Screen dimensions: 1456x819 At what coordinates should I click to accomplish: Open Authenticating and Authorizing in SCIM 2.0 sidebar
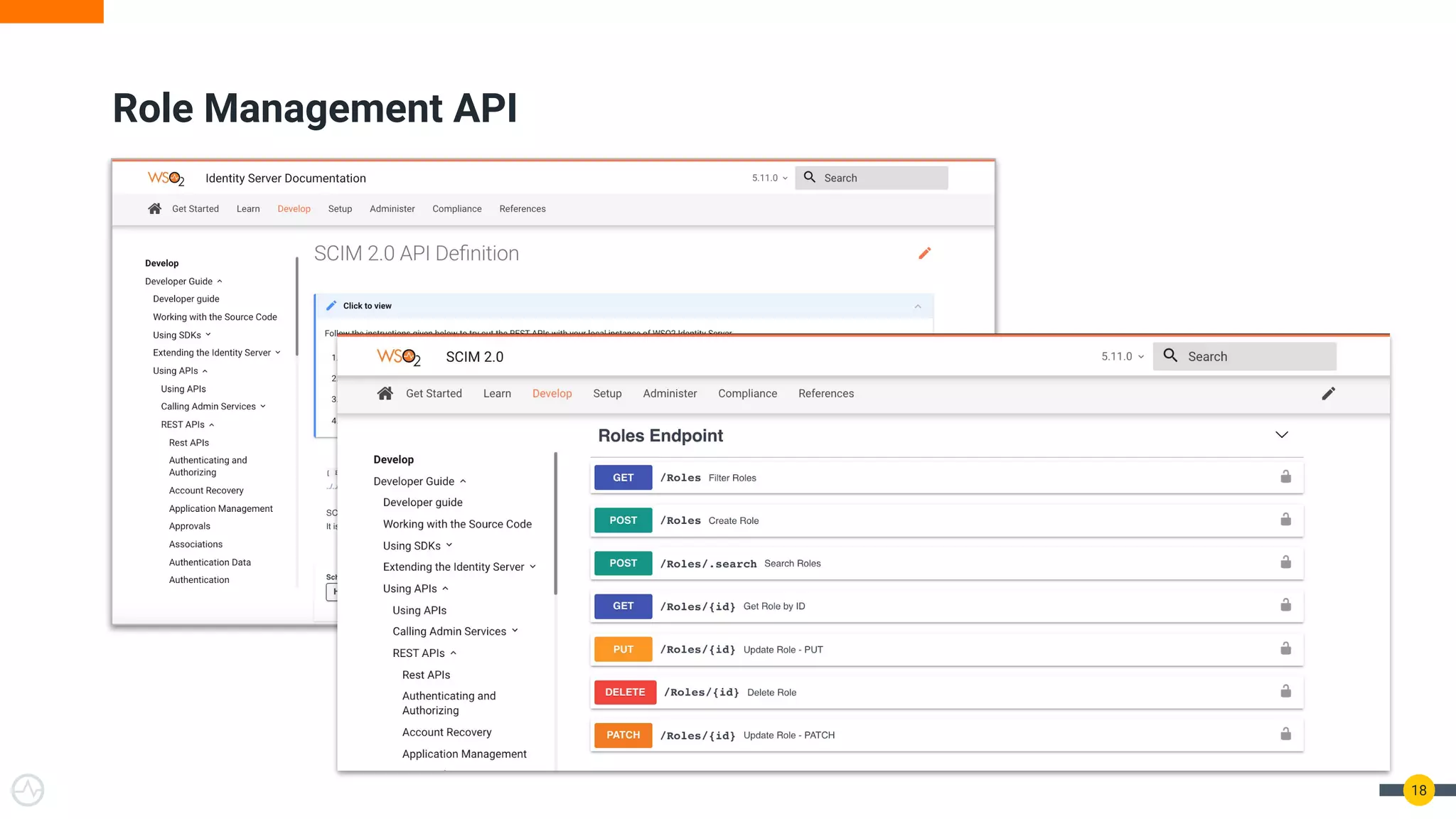tap(449, 703)
